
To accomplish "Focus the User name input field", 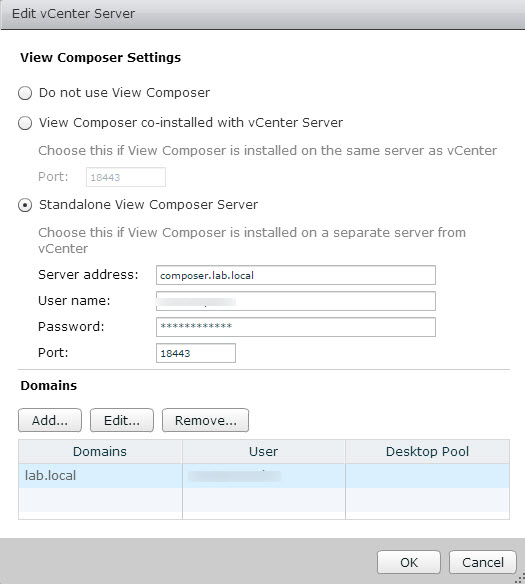I will [x=296, y=301].
